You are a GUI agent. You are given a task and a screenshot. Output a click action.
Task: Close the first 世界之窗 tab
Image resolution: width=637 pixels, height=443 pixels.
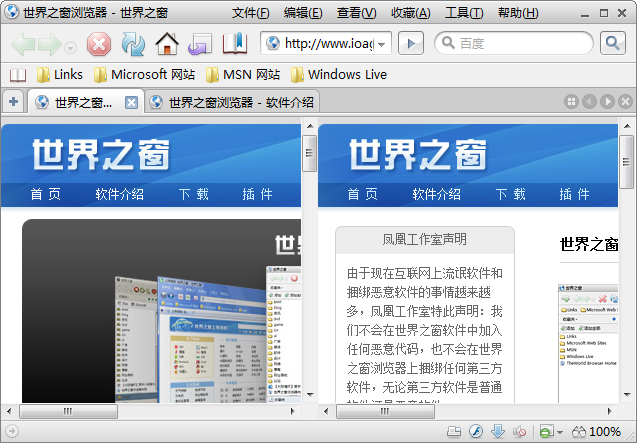click(131, 102)
